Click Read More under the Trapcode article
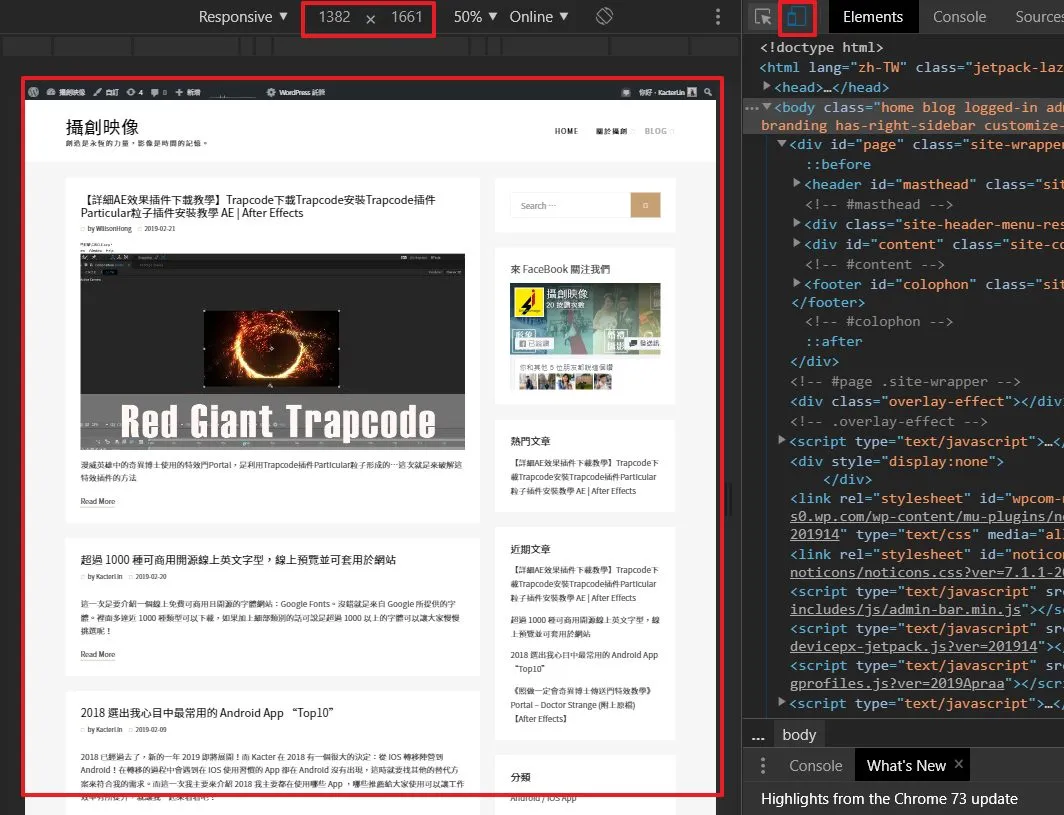Viewport: 1064px width, 815px height. coord(98,501)
